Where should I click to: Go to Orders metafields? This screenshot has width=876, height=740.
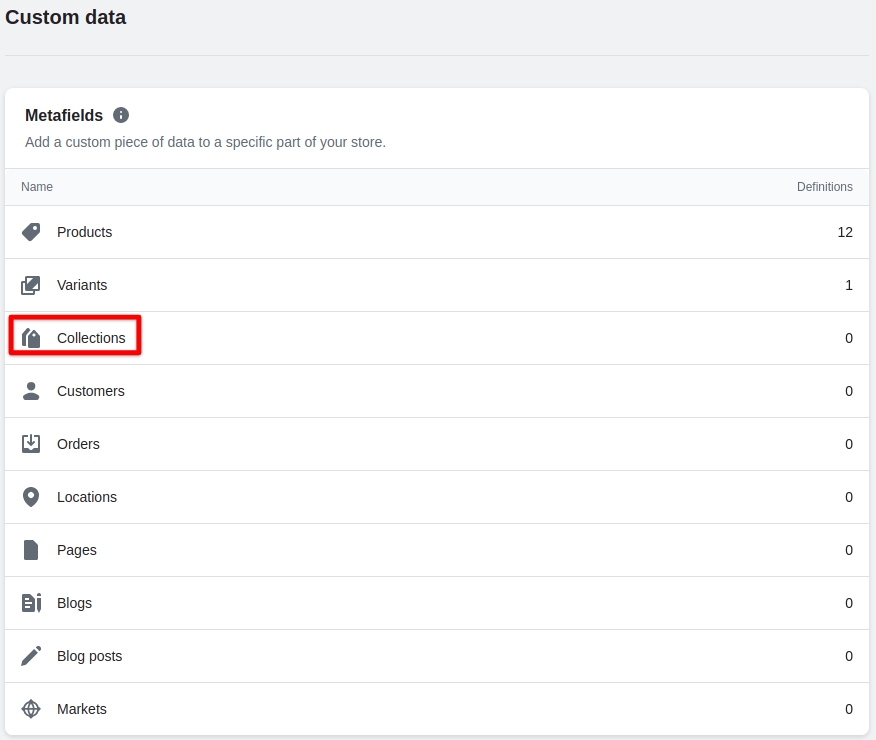pyautogui.click(x=78, y=444)
